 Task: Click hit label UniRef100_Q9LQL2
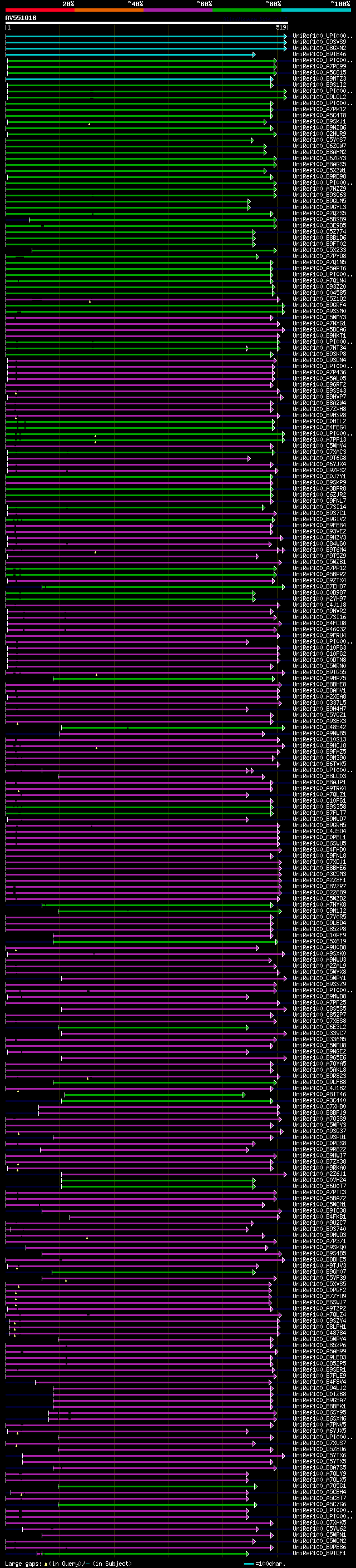pos(319,97)
